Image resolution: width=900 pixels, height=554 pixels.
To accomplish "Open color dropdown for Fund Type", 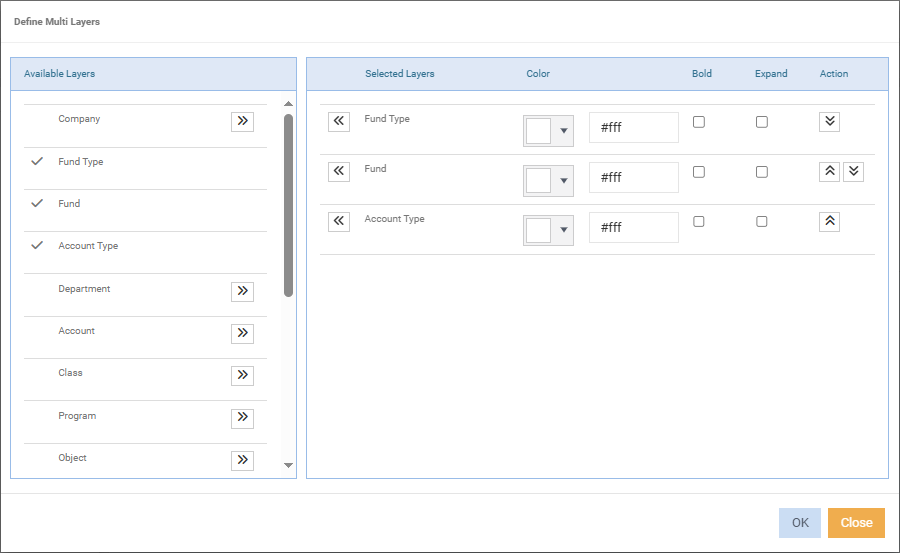I will 563,131.
